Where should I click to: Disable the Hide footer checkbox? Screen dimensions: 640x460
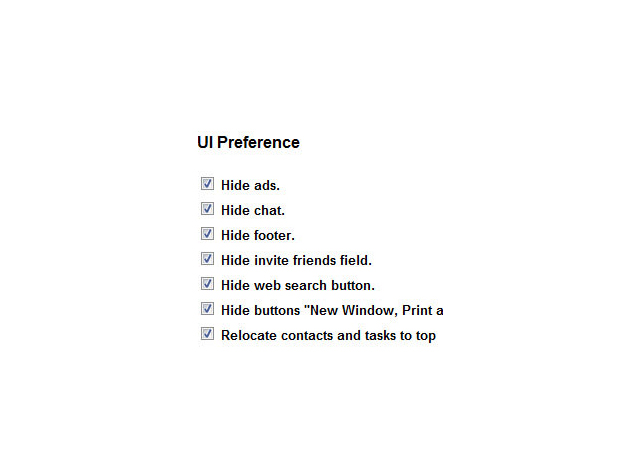(207, 234)
